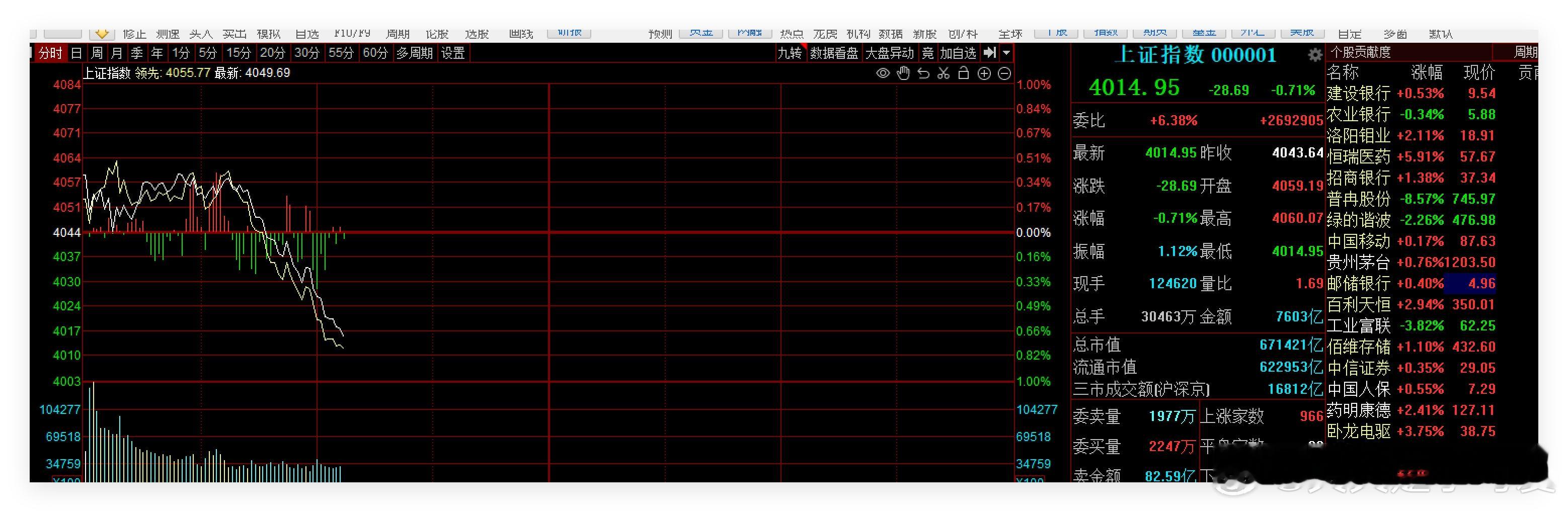Click the highlighted 4.96 price cell
1568x512 pixels.
1470,283
